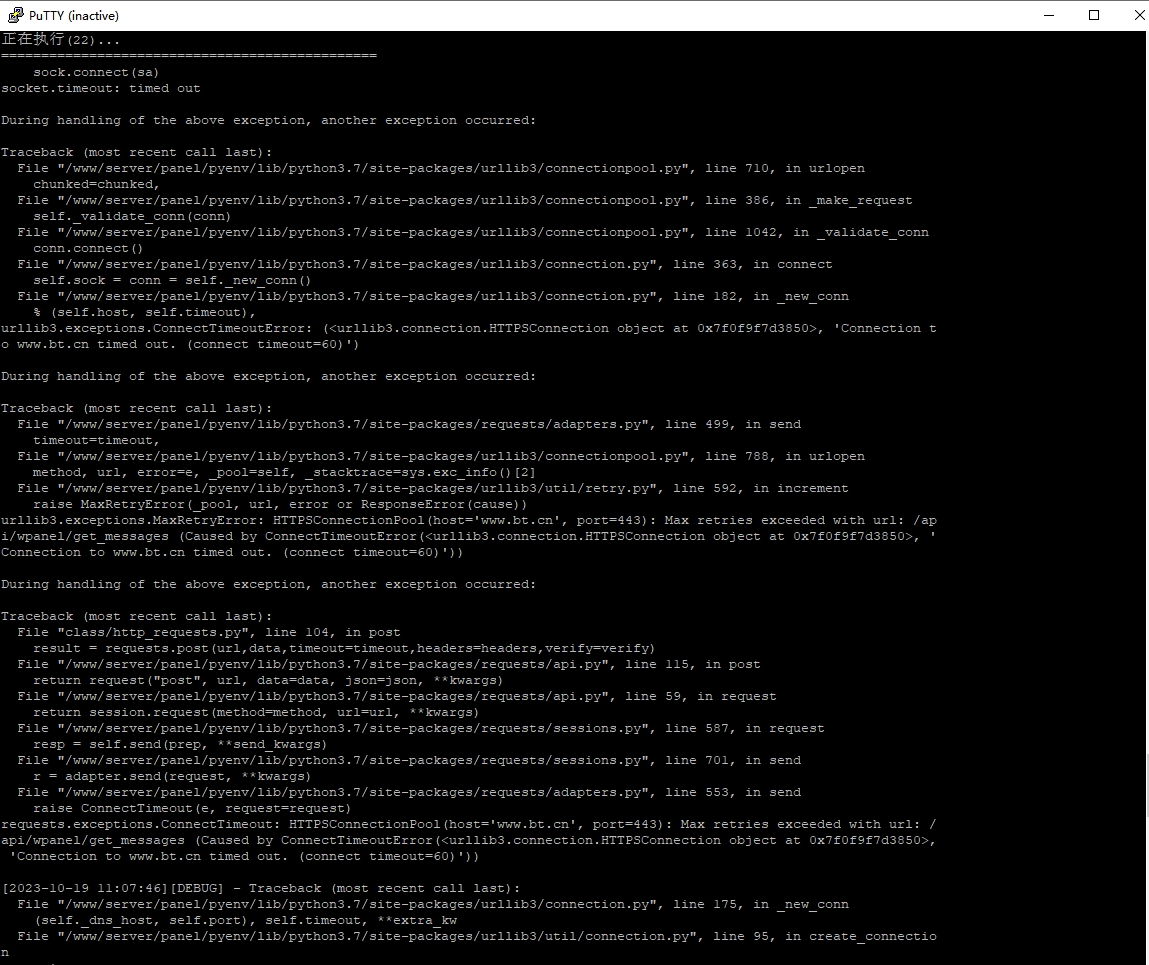
Task: Click the 'timeout=timeout,' code line
Action: click(96, 440)
